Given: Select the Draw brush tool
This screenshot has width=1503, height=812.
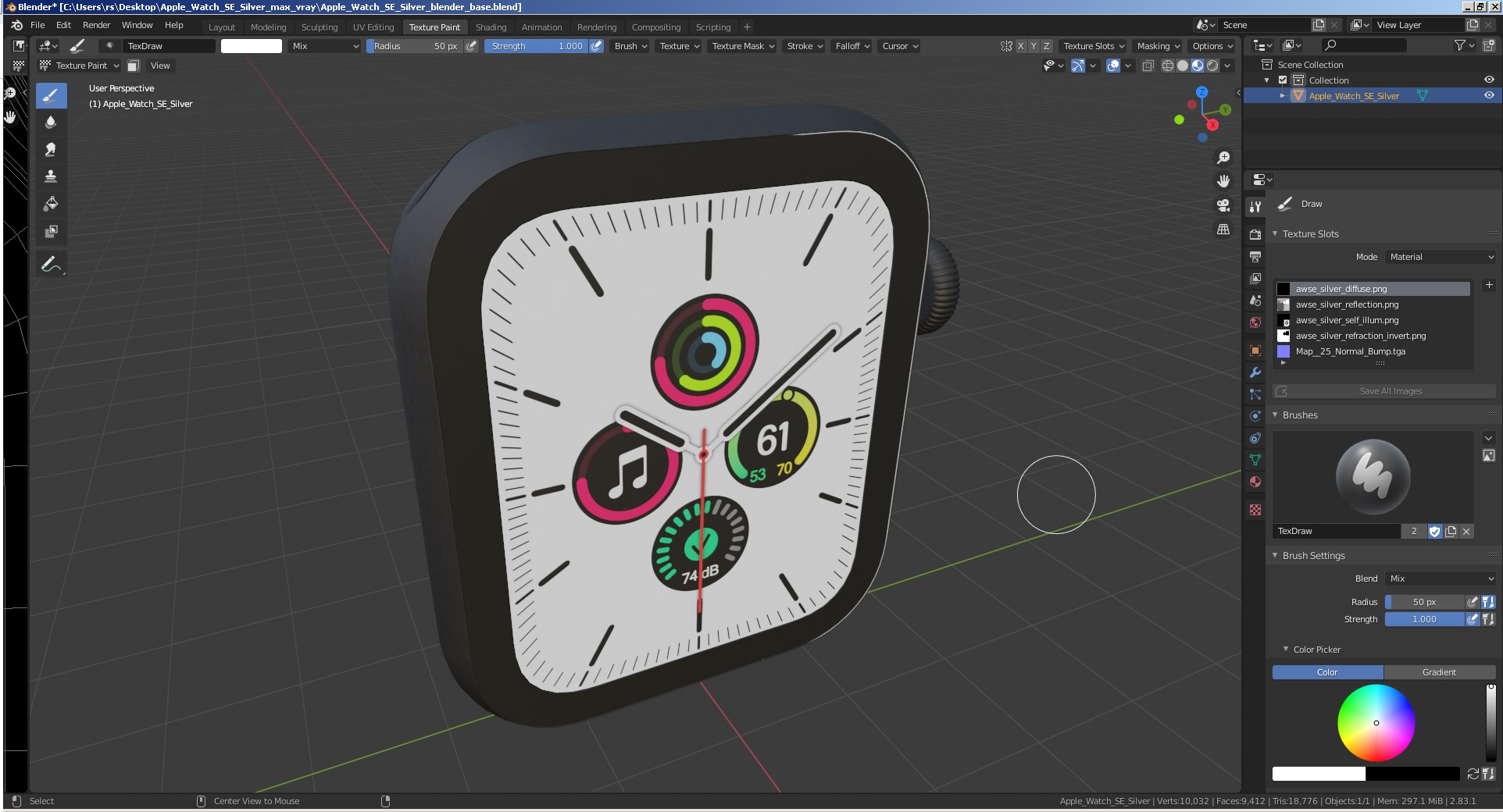Looking at the screenshot, I should pos(51,96).
